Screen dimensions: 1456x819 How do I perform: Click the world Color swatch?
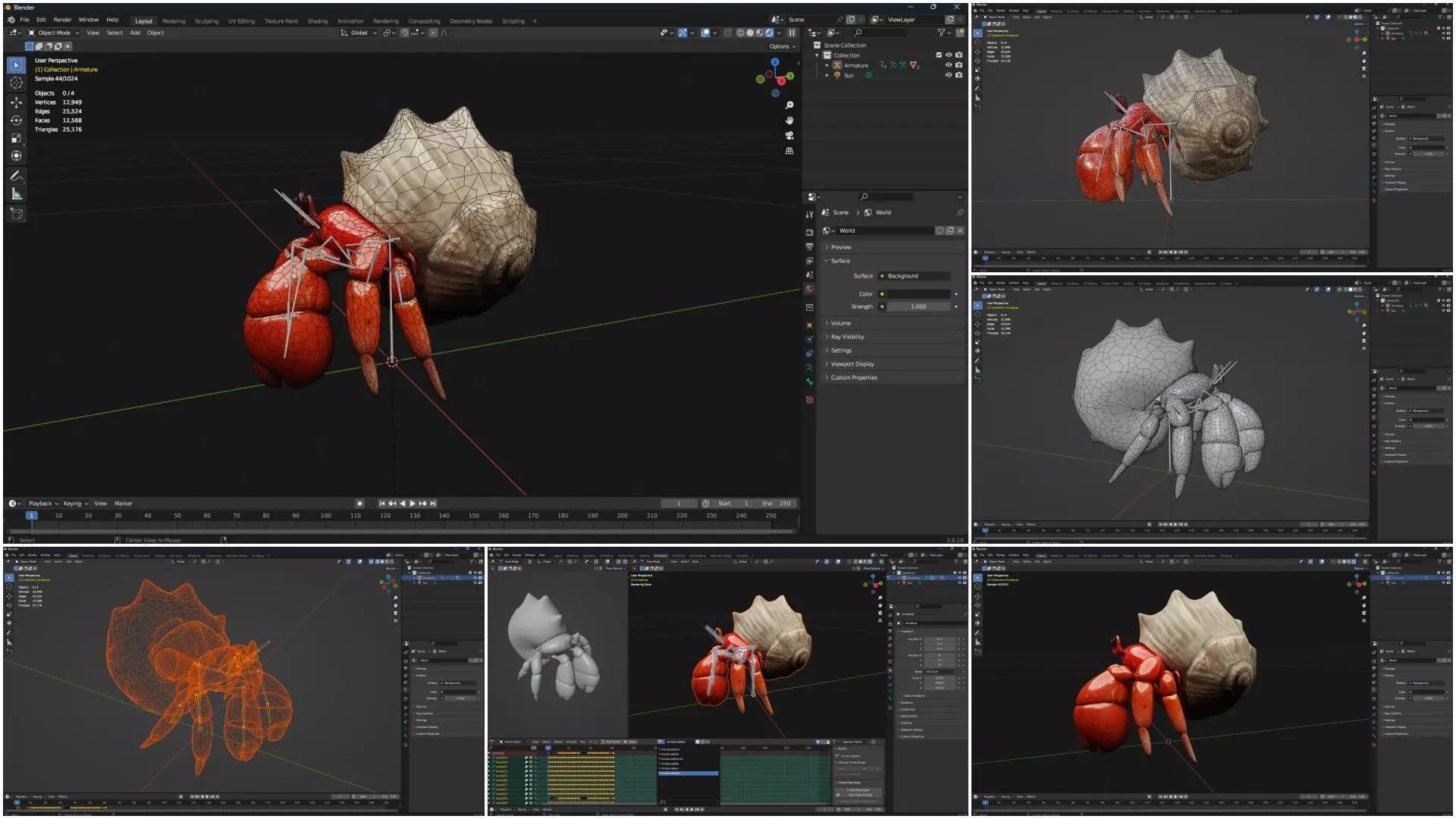pos(918,294)
